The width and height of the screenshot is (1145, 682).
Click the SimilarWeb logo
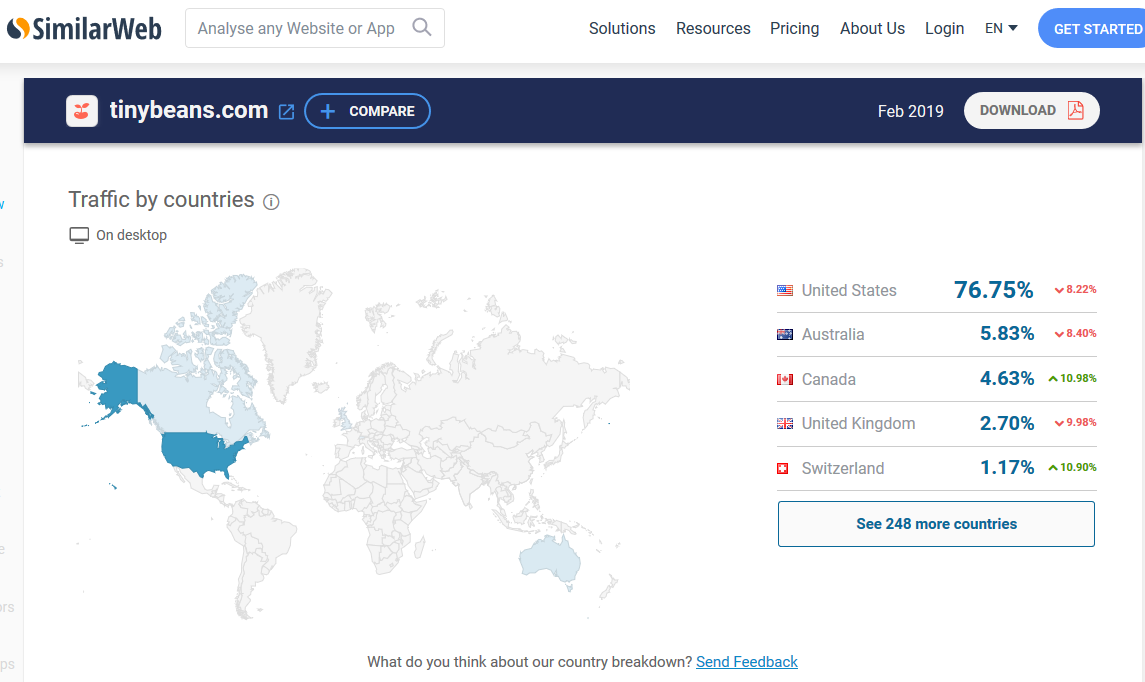point(84,28)
